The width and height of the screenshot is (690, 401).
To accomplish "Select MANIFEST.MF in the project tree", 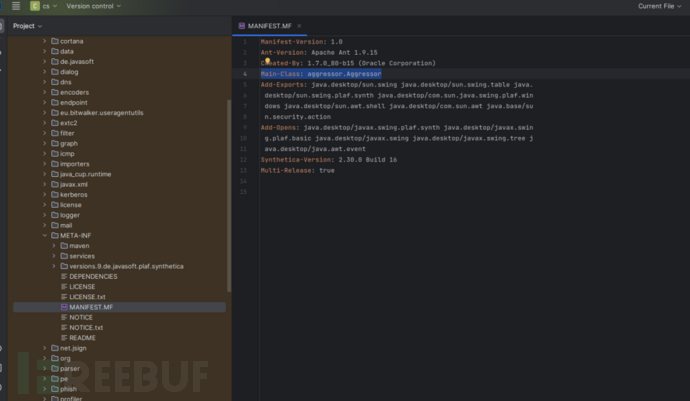I will [x=91, y=307].
